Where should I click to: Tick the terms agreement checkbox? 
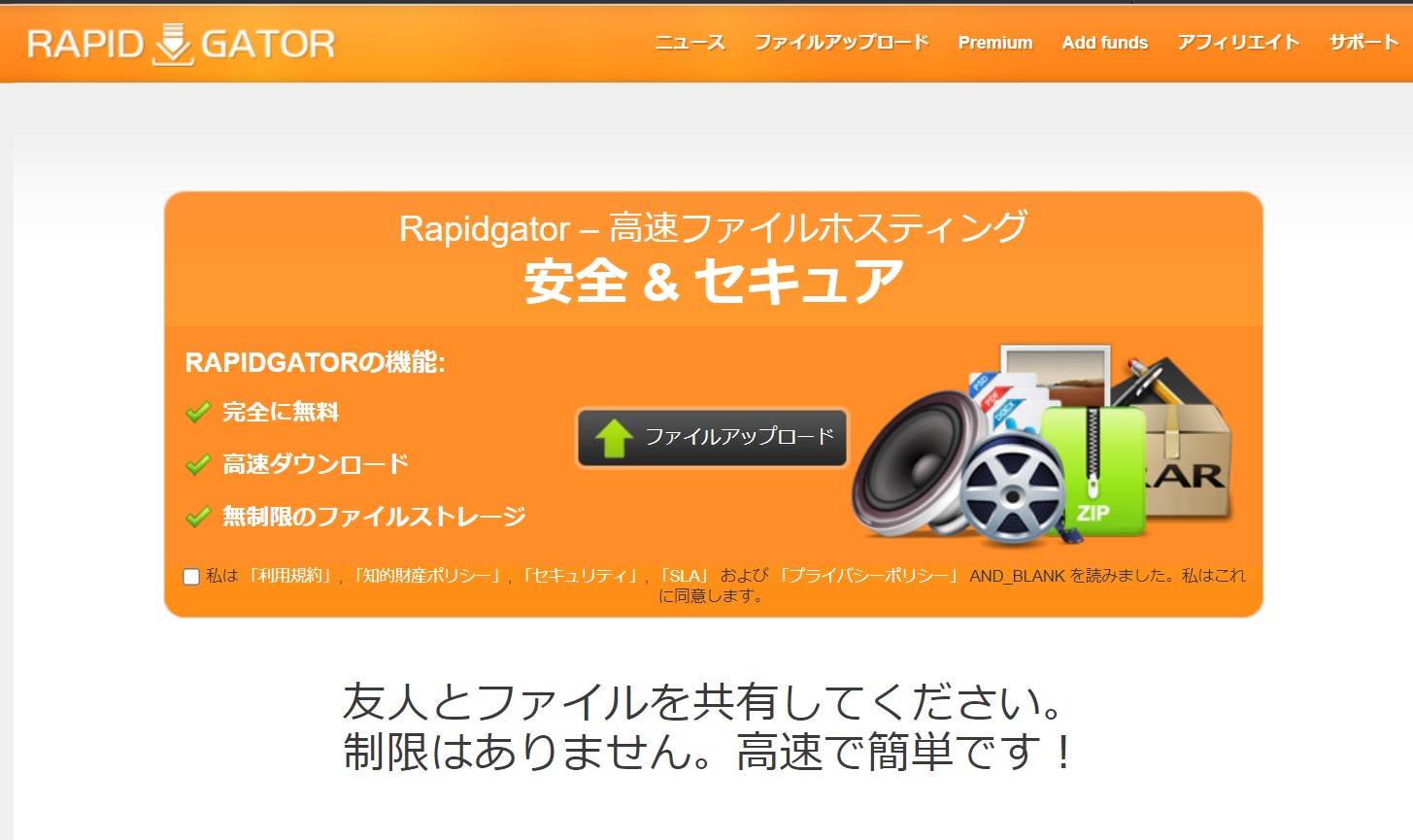point(191,577)
